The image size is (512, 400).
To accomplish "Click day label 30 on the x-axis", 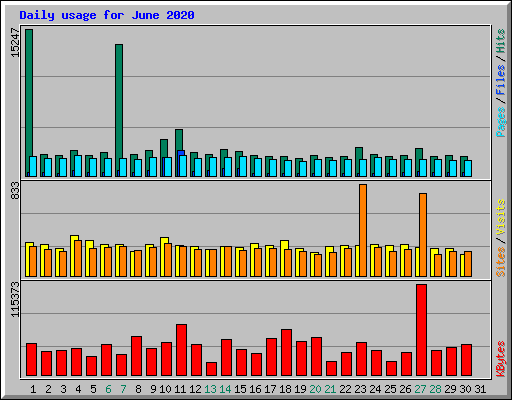I will click(x=465, y=389).
